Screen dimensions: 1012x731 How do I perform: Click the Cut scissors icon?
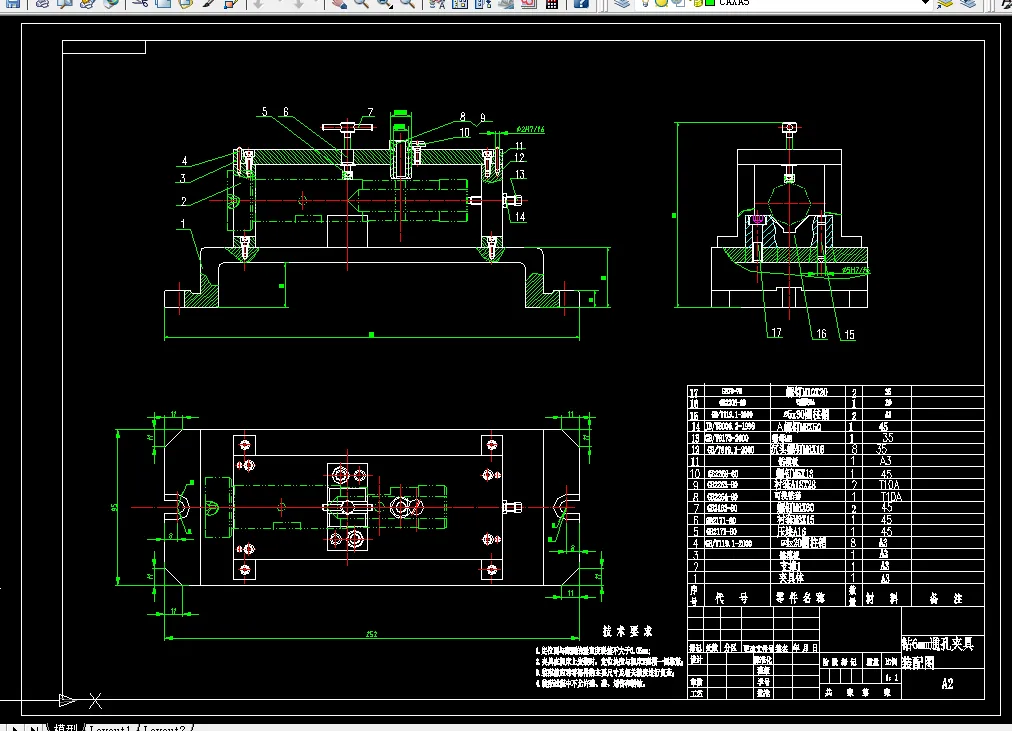coord(140,3)
